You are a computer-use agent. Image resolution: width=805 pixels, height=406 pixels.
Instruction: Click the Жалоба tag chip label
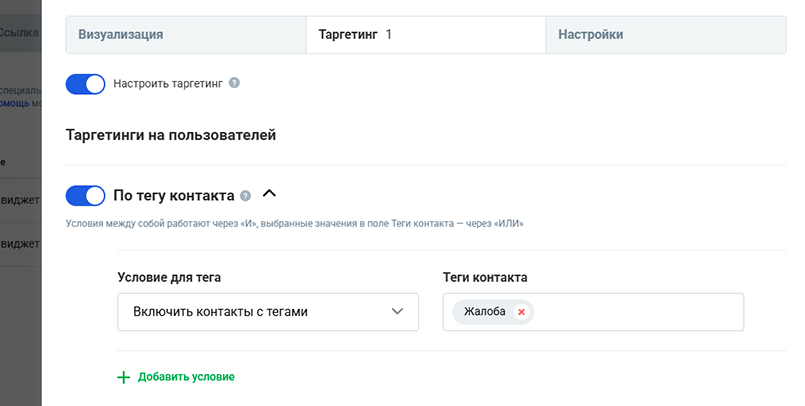click(484, 312)
